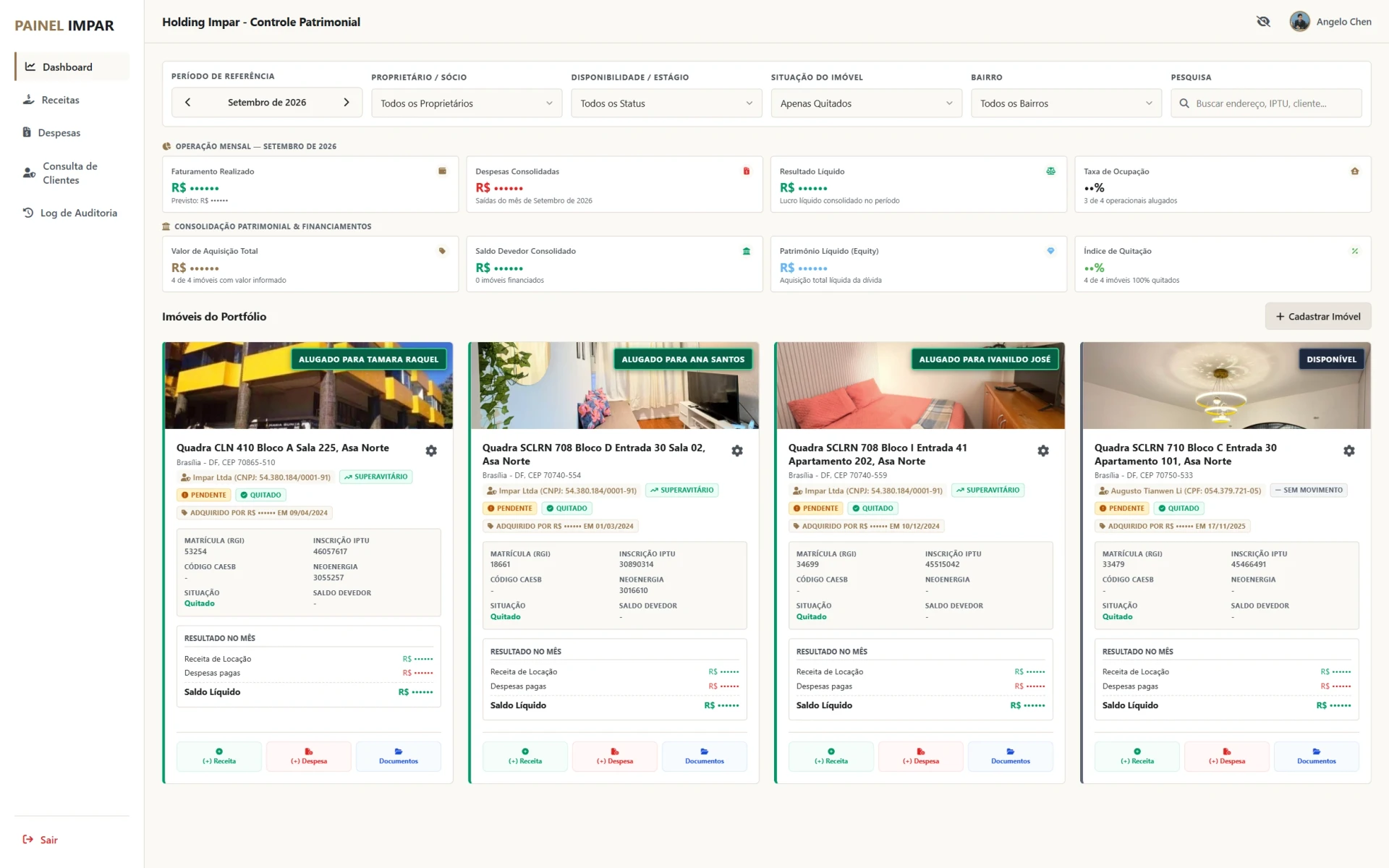The width and height of the screenshot is (1389, 868).
Task: Click Alugado para Ana Santos badge
Action: pos(683,359)
